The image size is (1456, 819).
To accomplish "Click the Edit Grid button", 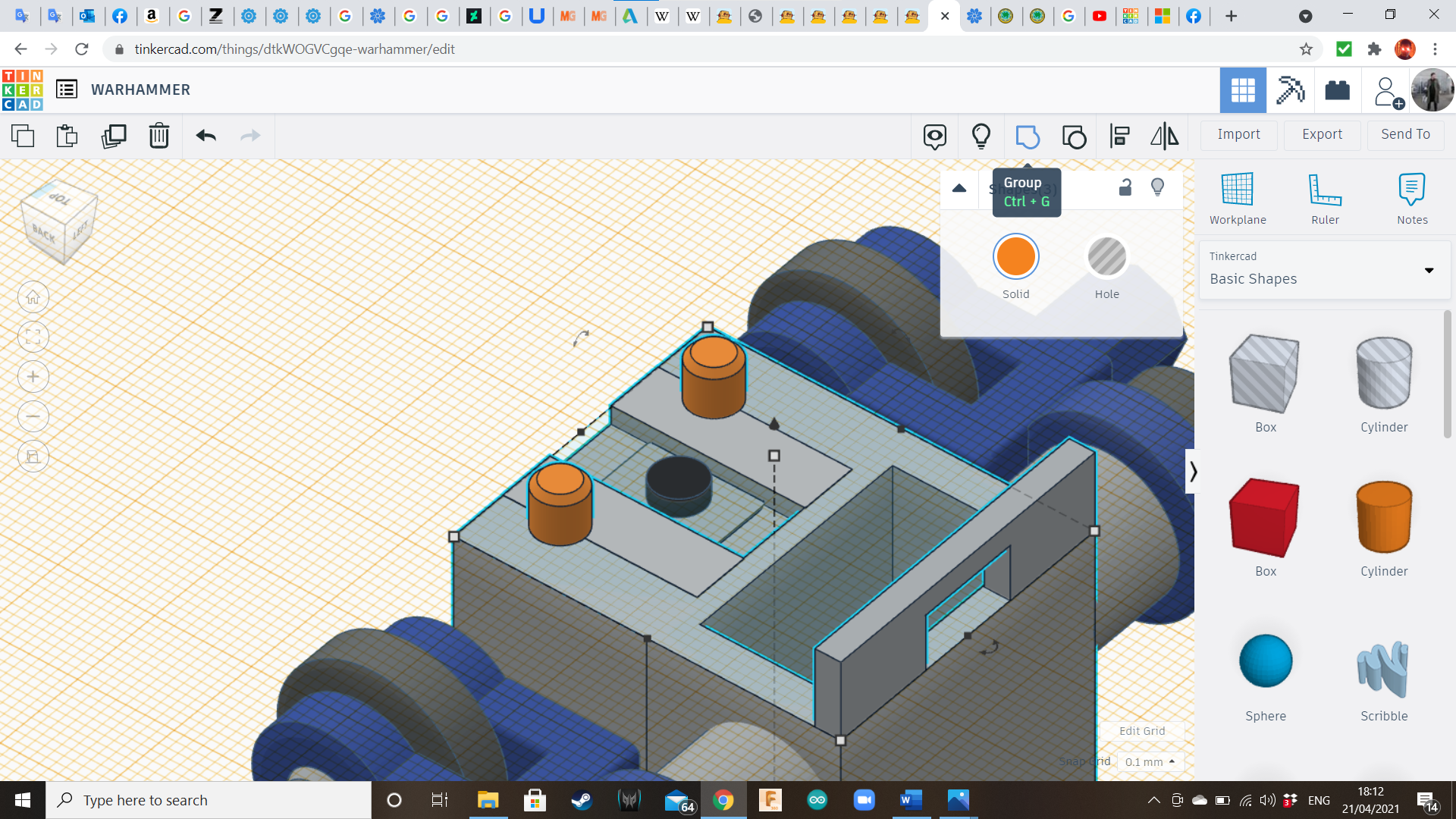I will point(1141,731).
